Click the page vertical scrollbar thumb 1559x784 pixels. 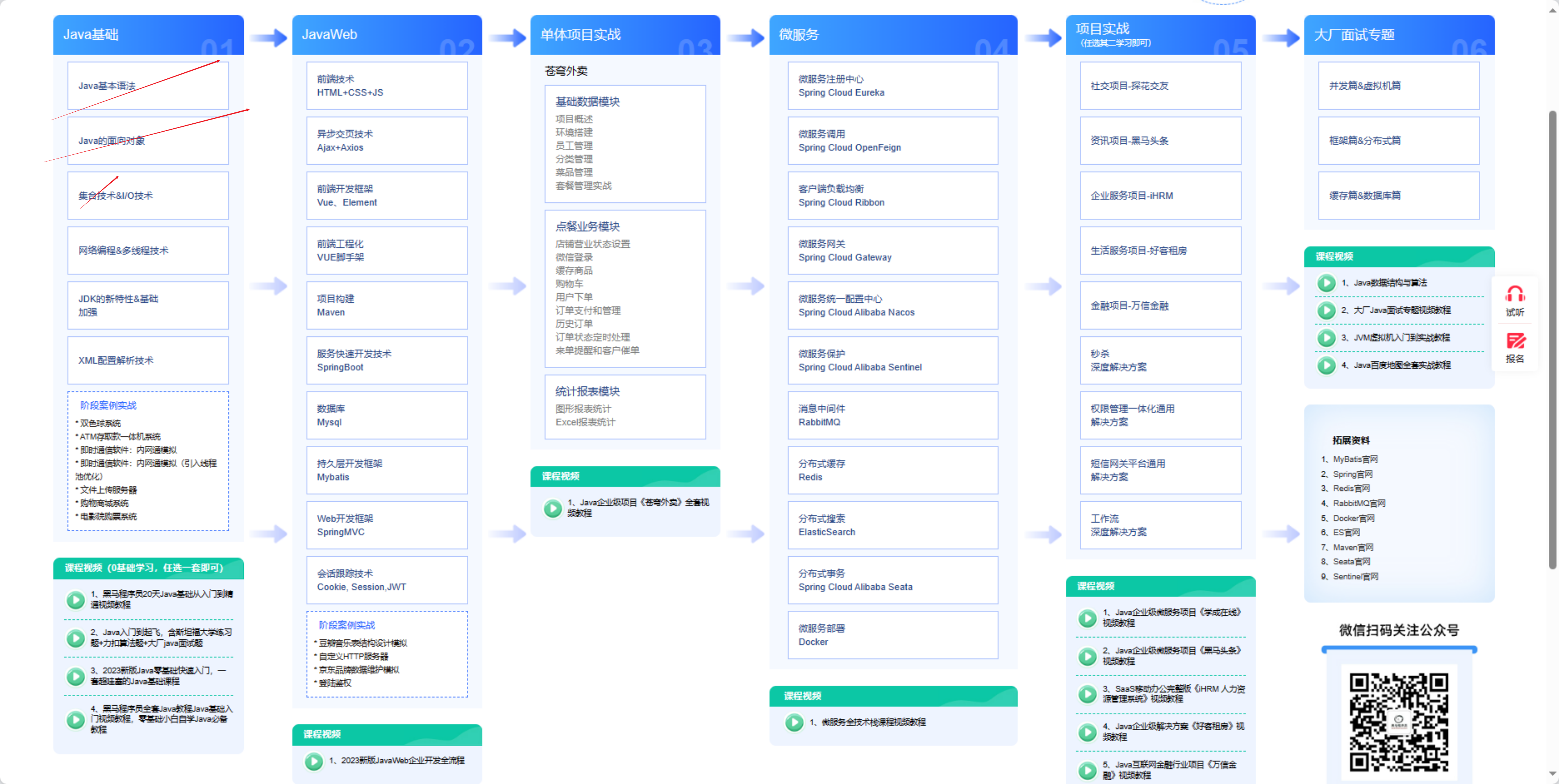click(1552, 339)
